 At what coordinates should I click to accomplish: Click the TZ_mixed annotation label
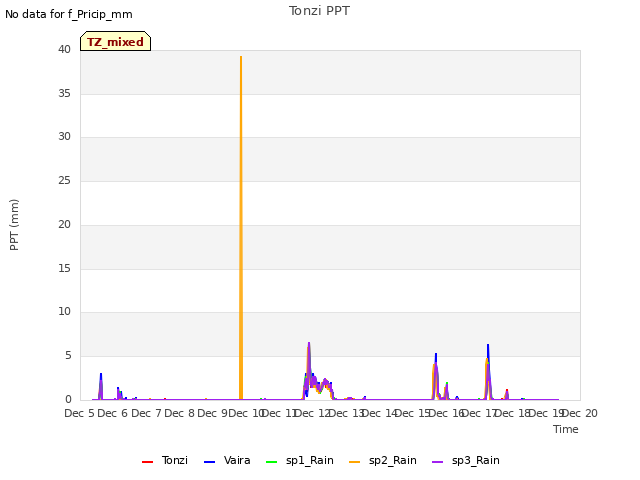click(116, 41)
